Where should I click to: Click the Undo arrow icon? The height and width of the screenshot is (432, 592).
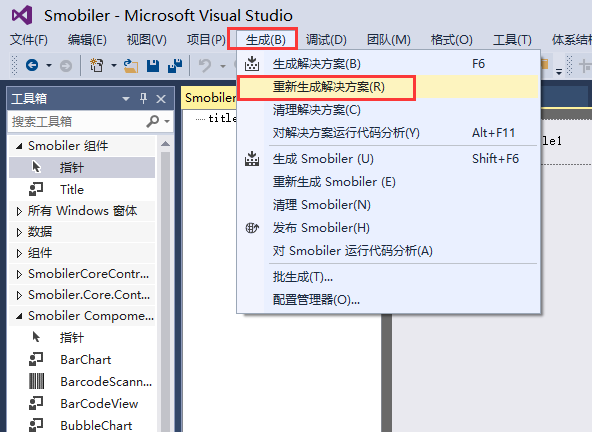click(x=205, y=66)
